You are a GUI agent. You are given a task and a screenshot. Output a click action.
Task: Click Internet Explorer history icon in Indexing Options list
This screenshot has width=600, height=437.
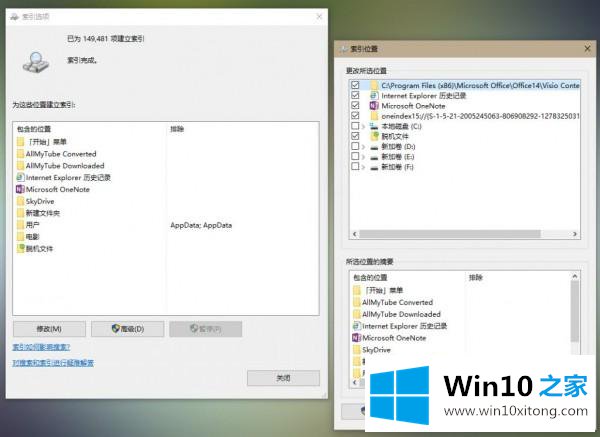[x=20, y=178]
